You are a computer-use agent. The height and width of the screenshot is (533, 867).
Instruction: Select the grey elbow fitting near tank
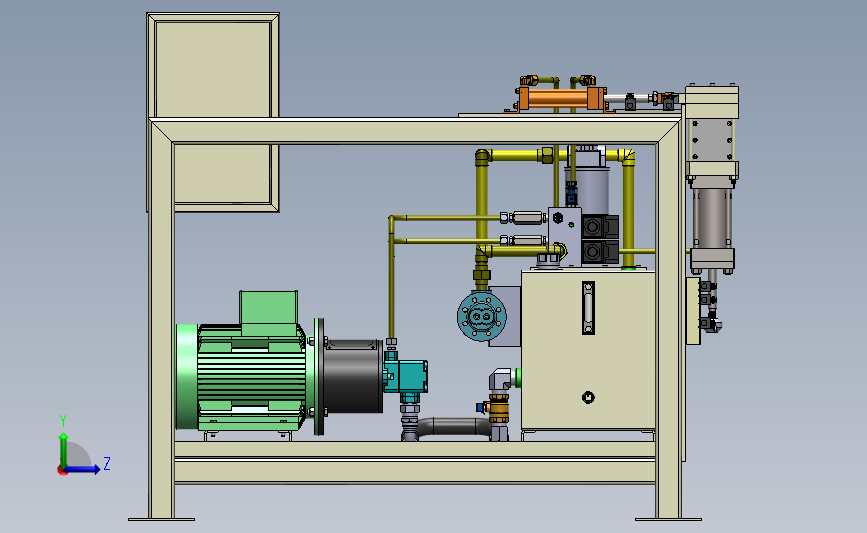tap(500, 380)
